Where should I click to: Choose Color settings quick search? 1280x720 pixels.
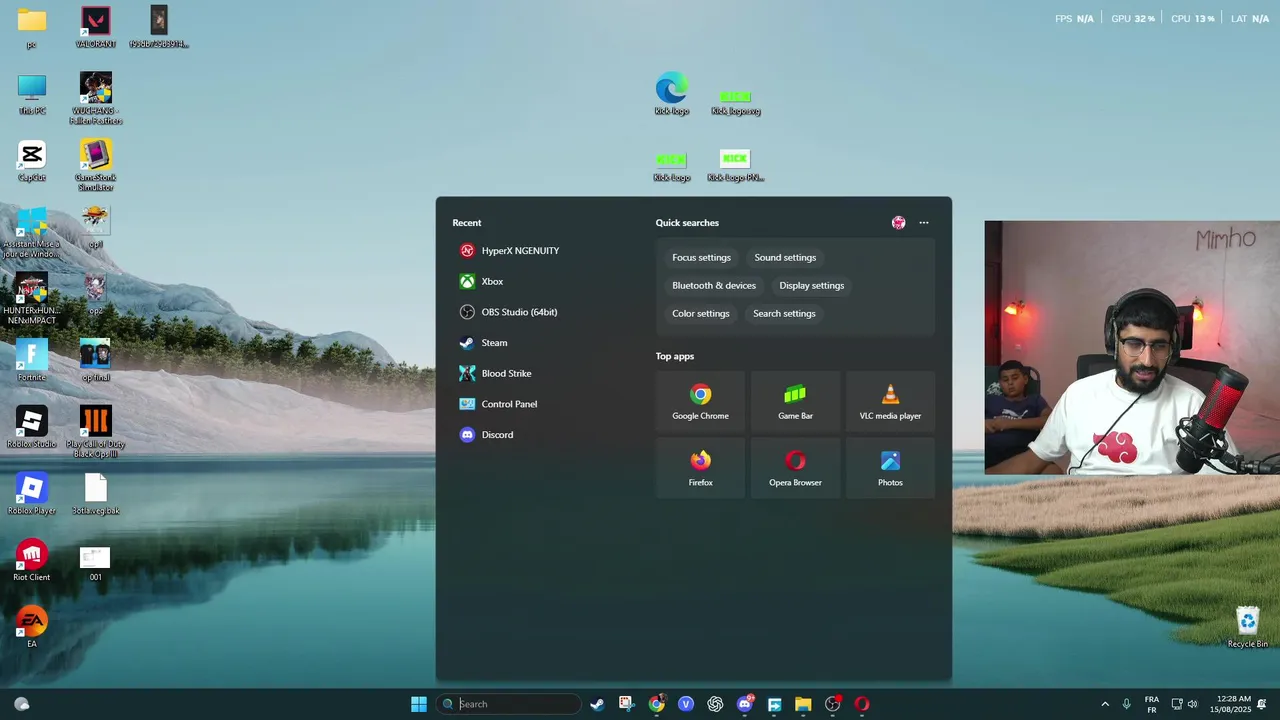(x=700, y=314)
